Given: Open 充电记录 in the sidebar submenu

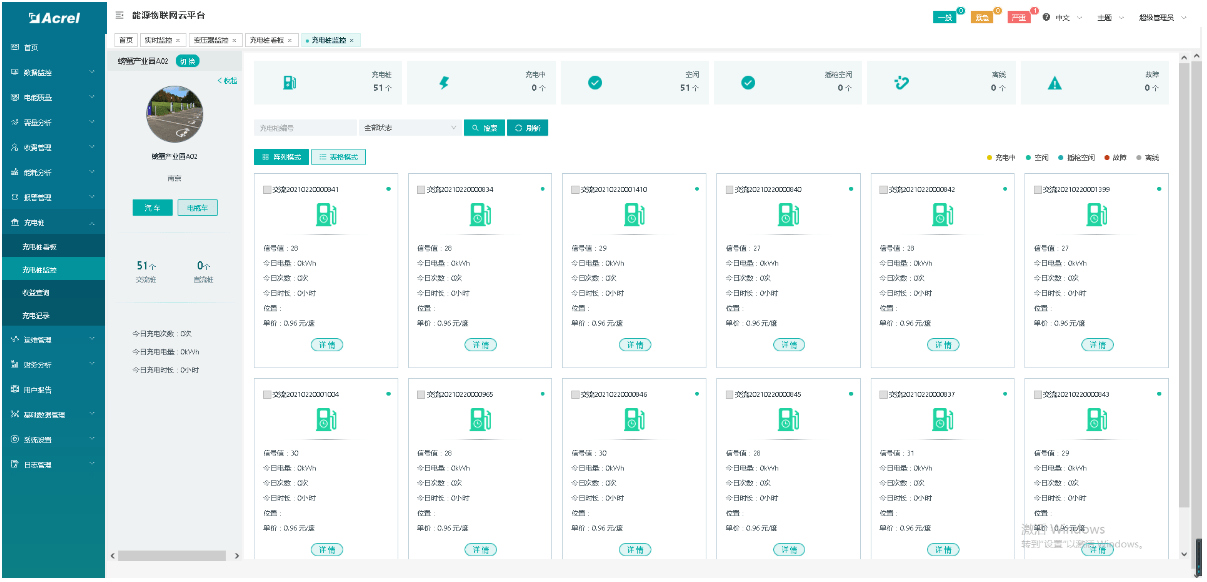Looking at the screenshot, I should pos(36,315).
